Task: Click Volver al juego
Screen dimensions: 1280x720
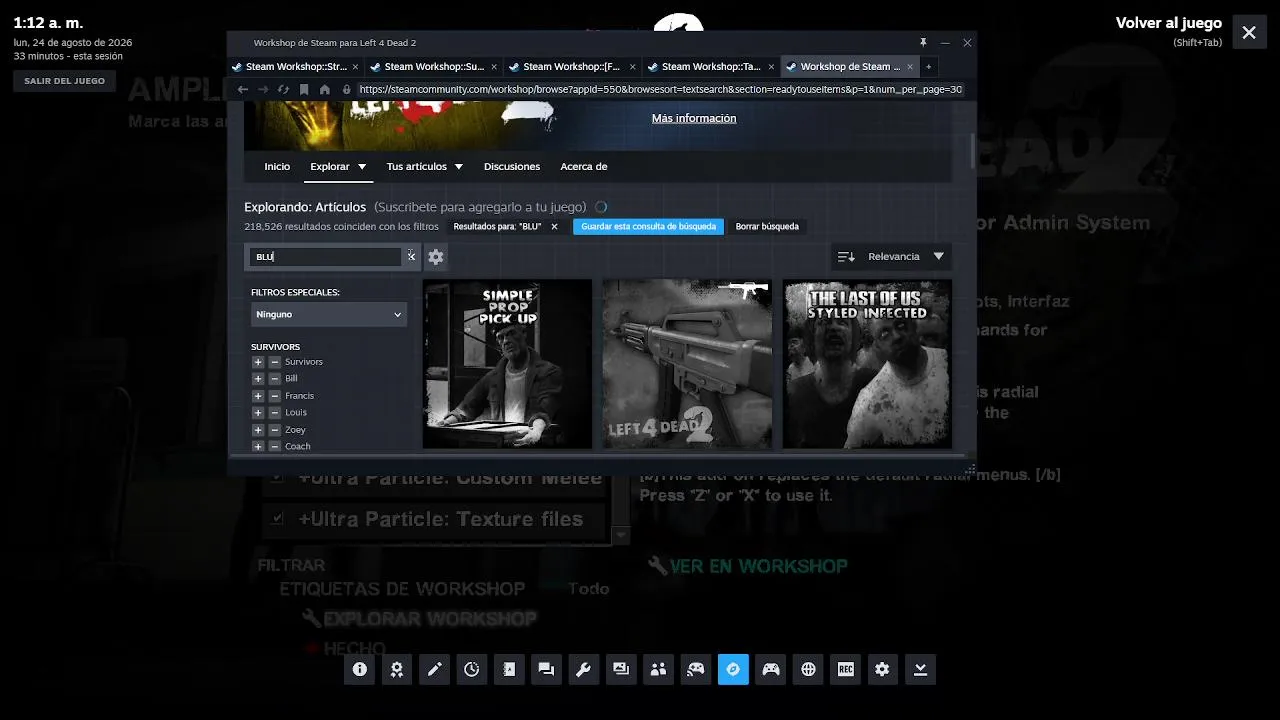Action: [1169, 23]
